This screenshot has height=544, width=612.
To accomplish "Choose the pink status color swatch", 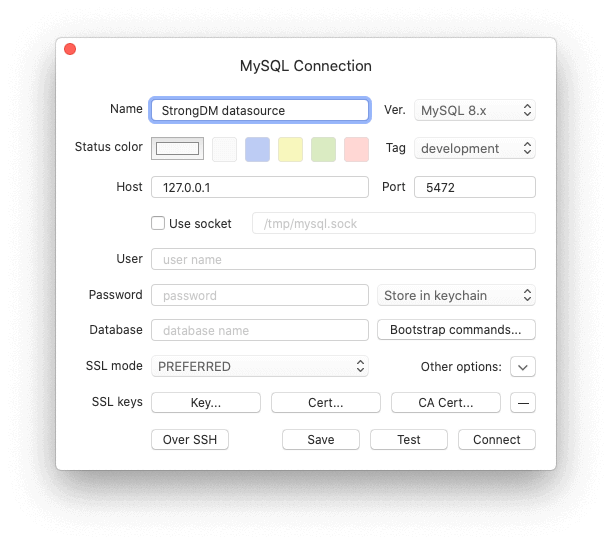I will coord(356,149).
